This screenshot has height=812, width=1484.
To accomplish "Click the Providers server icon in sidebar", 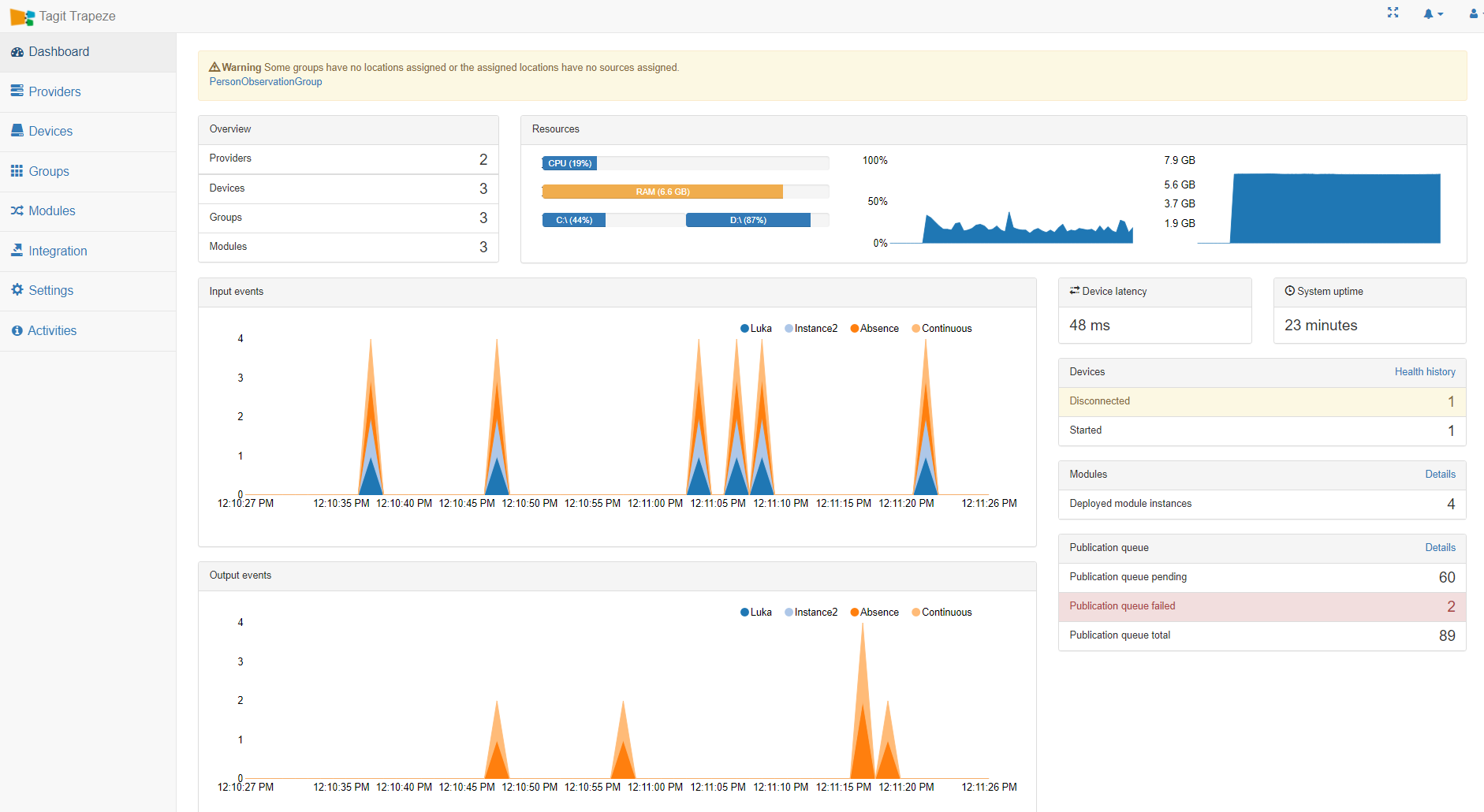I will tap(17, 91).
